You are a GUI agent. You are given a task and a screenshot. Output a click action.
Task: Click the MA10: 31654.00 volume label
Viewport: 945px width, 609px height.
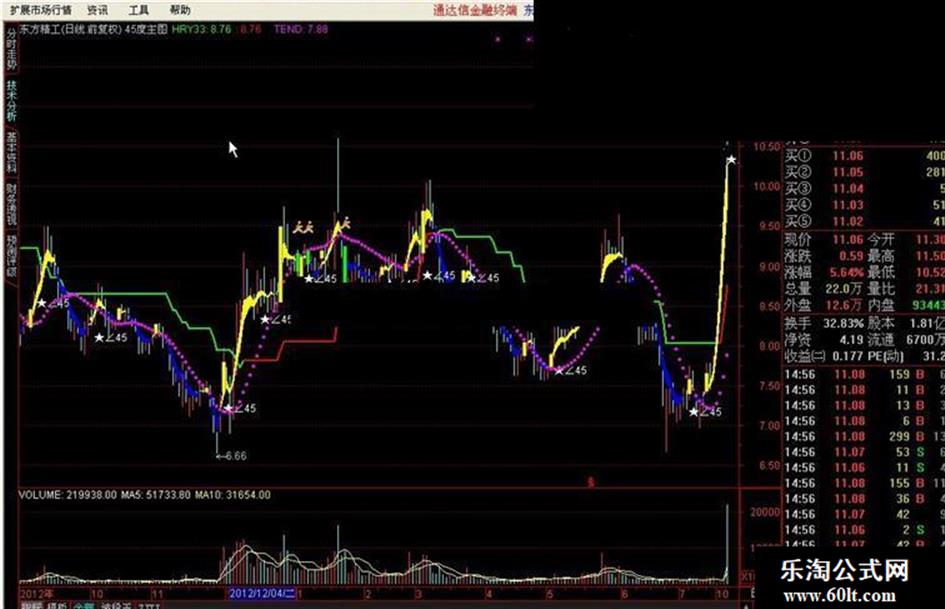point(233,495)
